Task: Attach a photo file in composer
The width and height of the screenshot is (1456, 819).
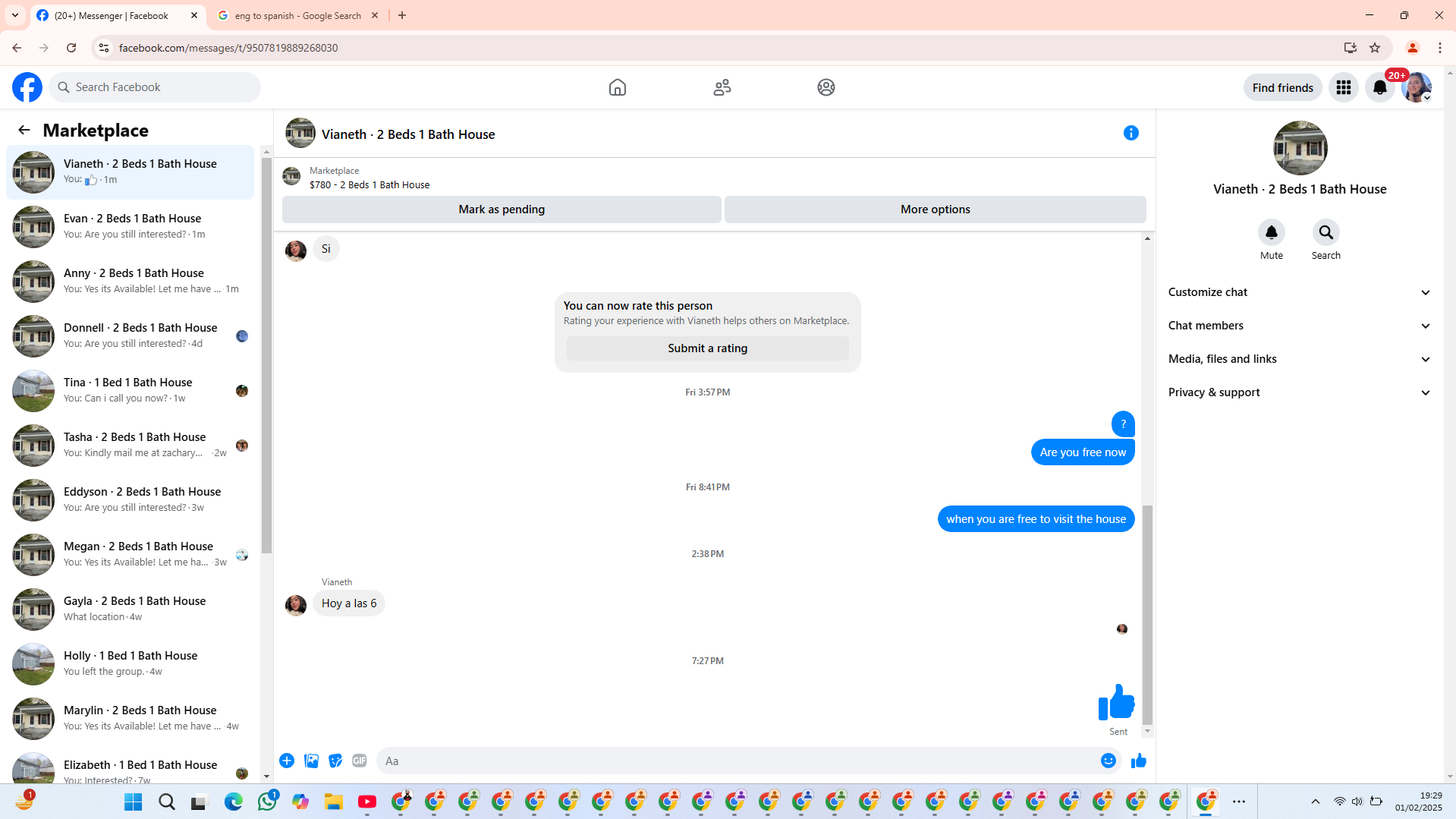Action: tap(311, 761)
